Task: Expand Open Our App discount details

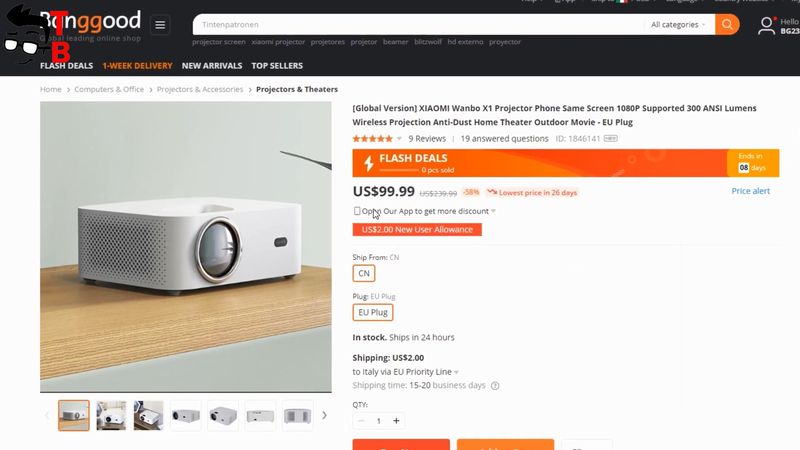Action: tap(493, 211)
